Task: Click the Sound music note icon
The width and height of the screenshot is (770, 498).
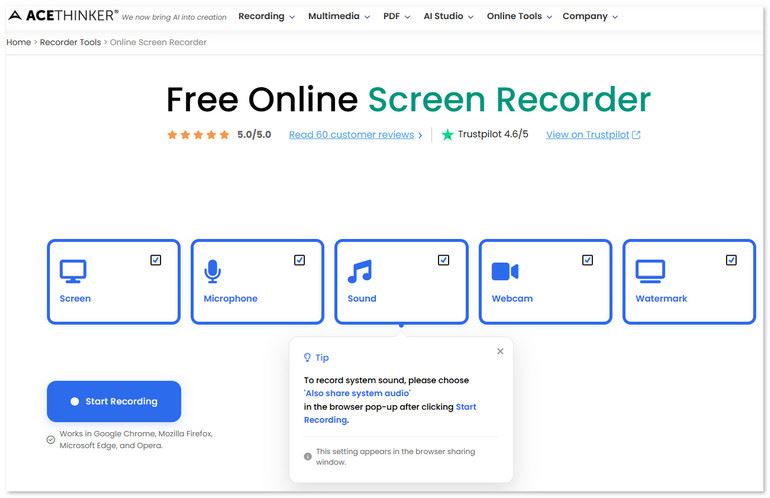Action: click(359, 272)
